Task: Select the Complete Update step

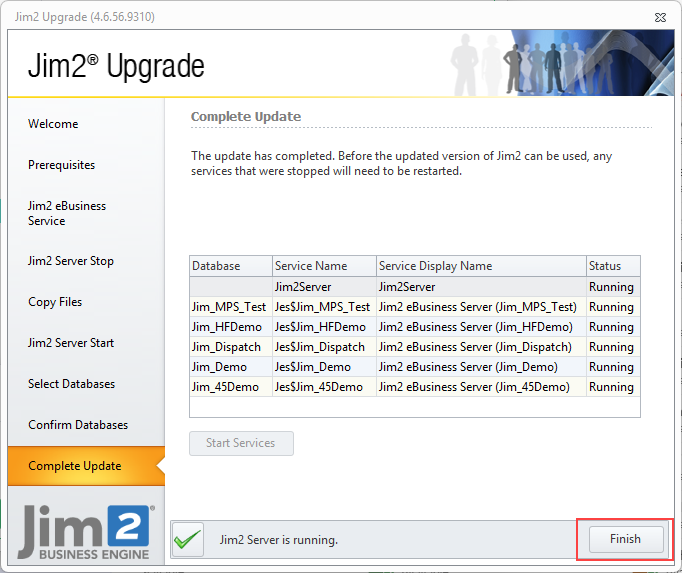Action: 86,466
